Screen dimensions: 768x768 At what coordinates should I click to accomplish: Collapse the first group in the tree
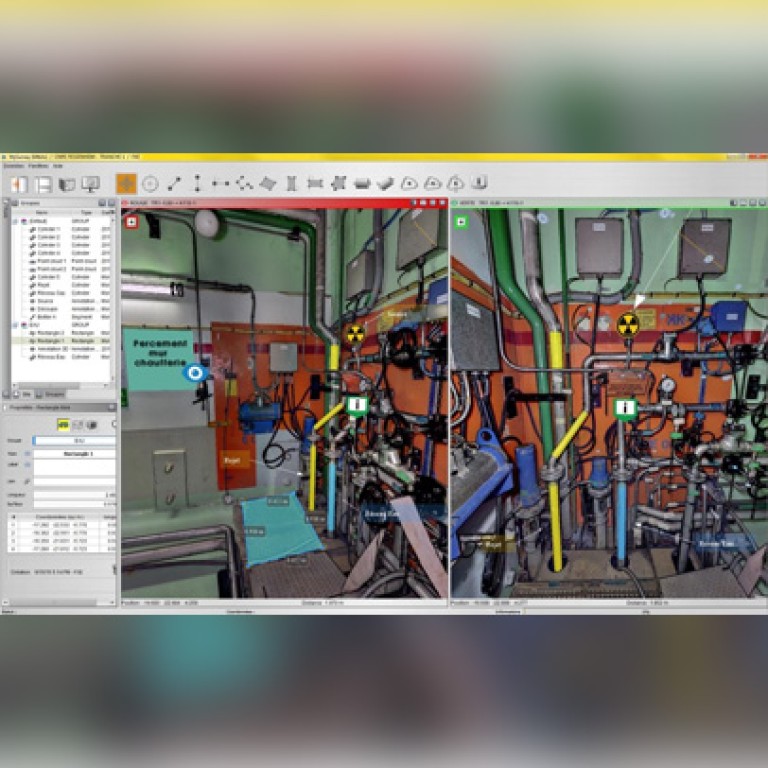(15, 221)
